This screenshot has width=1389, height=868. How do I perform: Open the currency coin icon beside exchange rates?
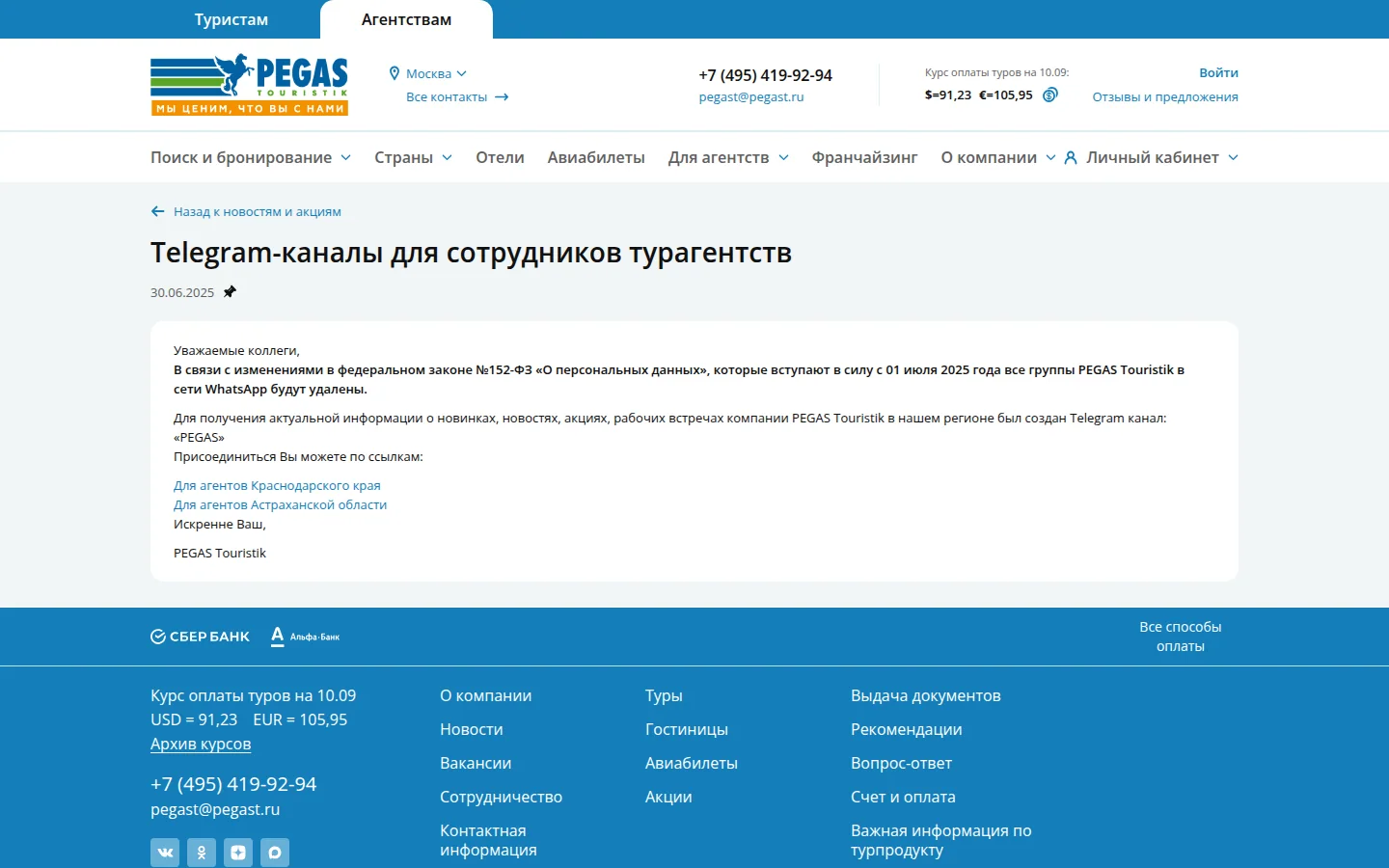coord(1050,95)
